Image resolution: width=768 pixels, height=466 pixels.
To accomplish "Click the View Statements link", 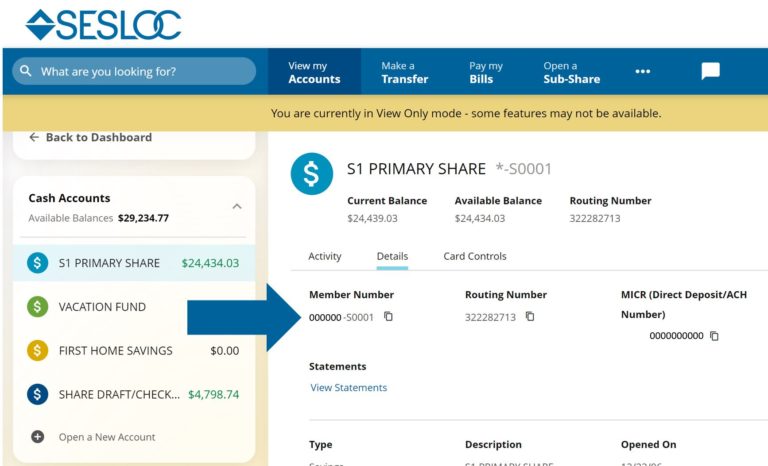I will pos(348,388).
